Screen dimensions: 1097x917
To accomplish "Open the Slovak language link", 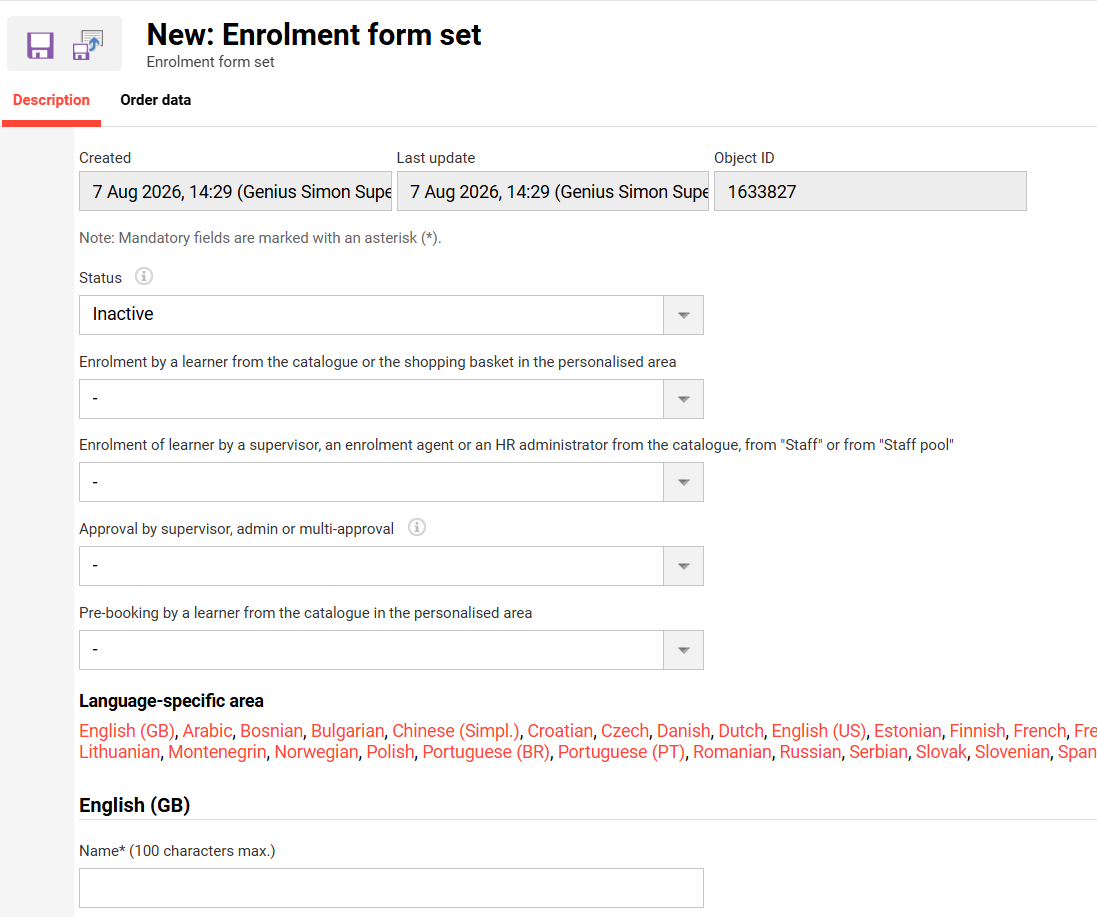I will (941, 752).
